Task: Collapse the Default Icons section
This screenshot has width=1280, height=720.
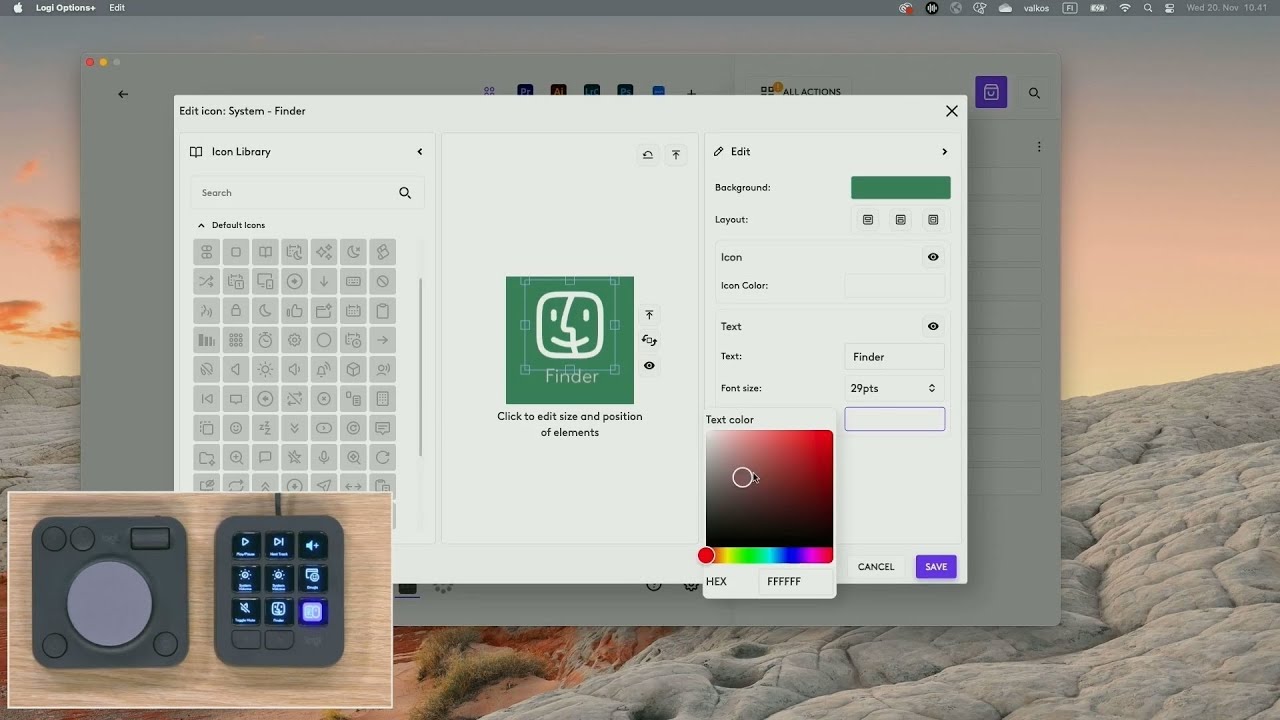Action: 201,226
